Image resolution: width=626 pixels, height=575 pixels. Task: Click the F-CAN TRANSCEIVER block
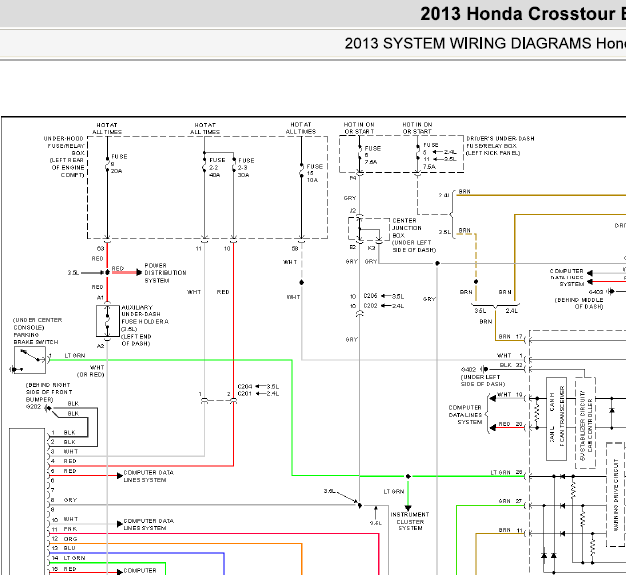(x=556, y=419)
